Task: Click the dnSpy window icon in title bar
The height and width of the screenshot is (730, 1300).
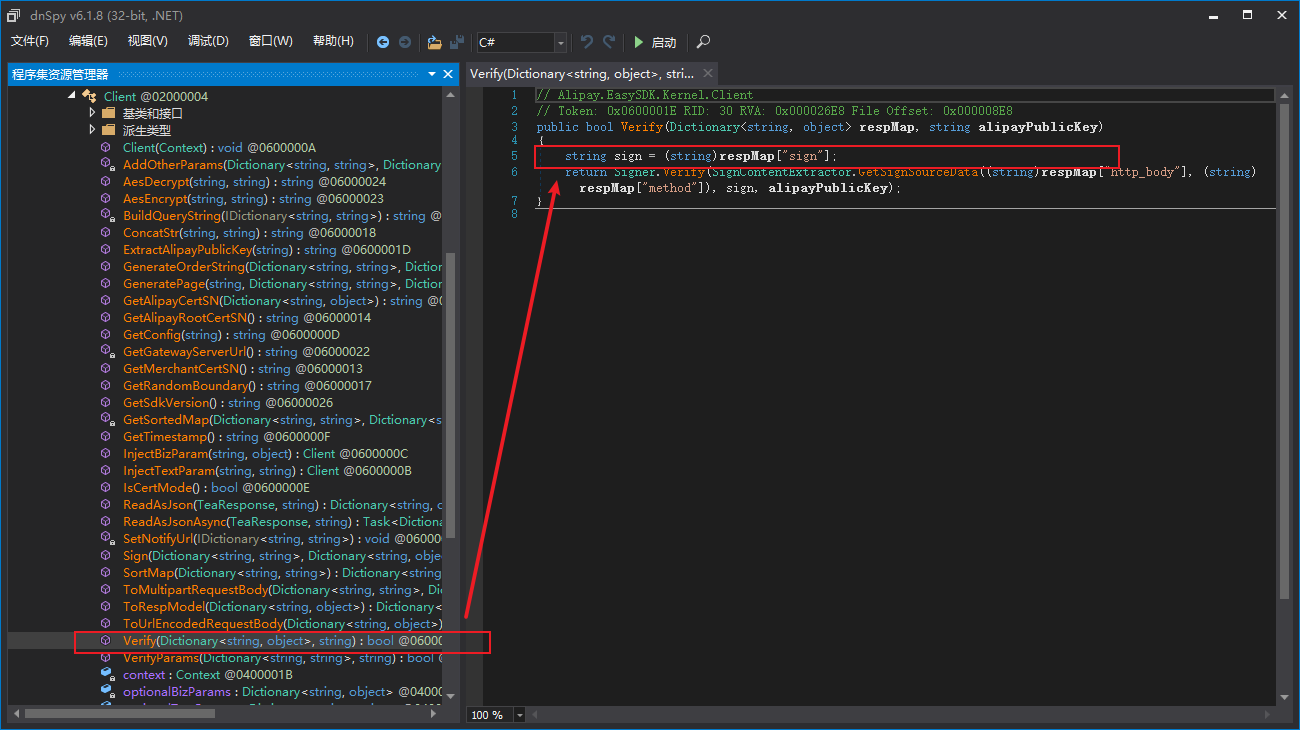Action: point(14,15)
